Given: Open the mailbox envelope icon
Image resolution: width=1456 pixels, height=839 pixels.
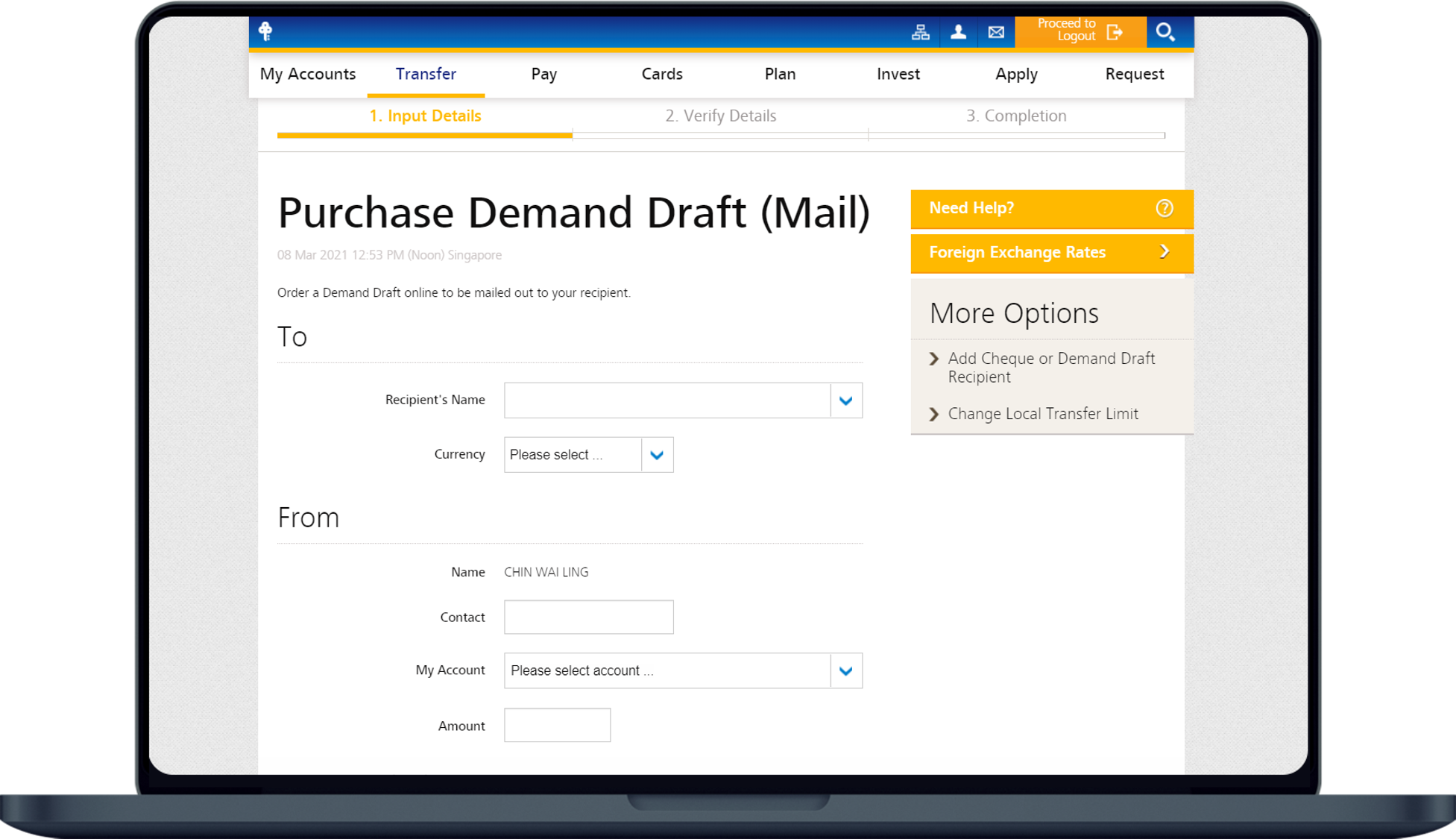Looking at the screenshot, I should 996,32.
